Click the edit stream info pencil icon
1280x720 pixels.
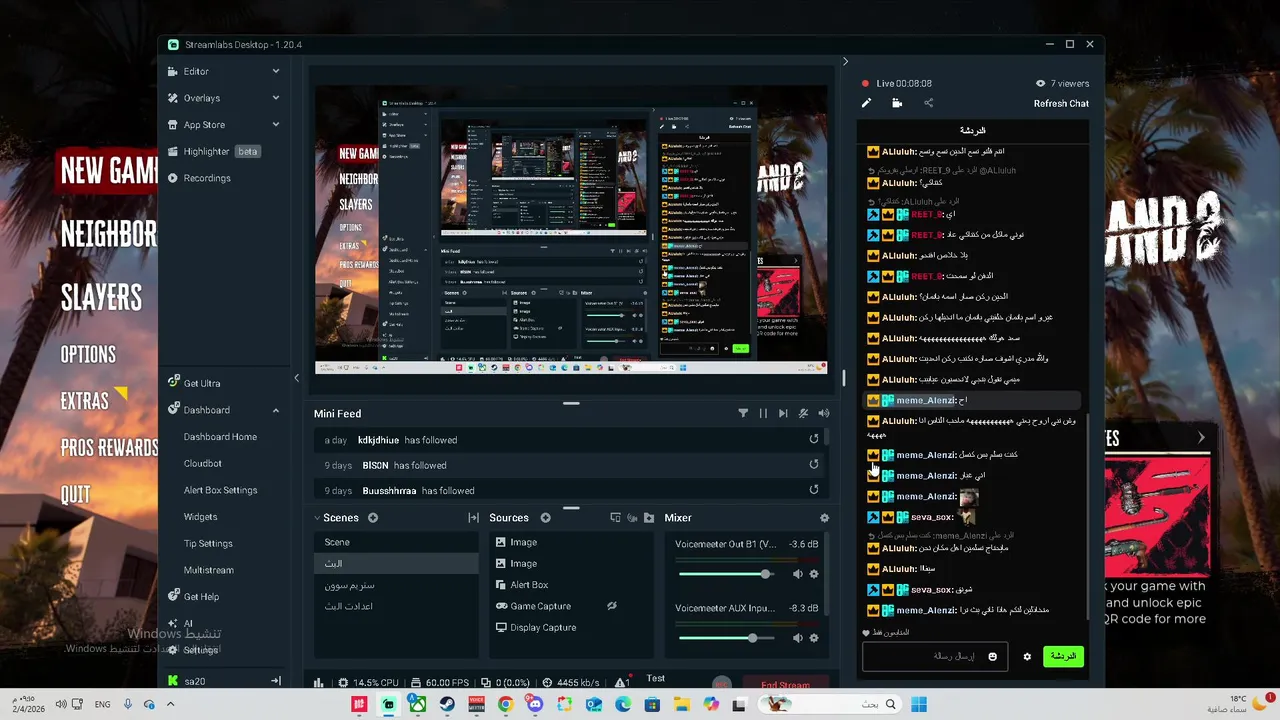(x=866, y=103)
